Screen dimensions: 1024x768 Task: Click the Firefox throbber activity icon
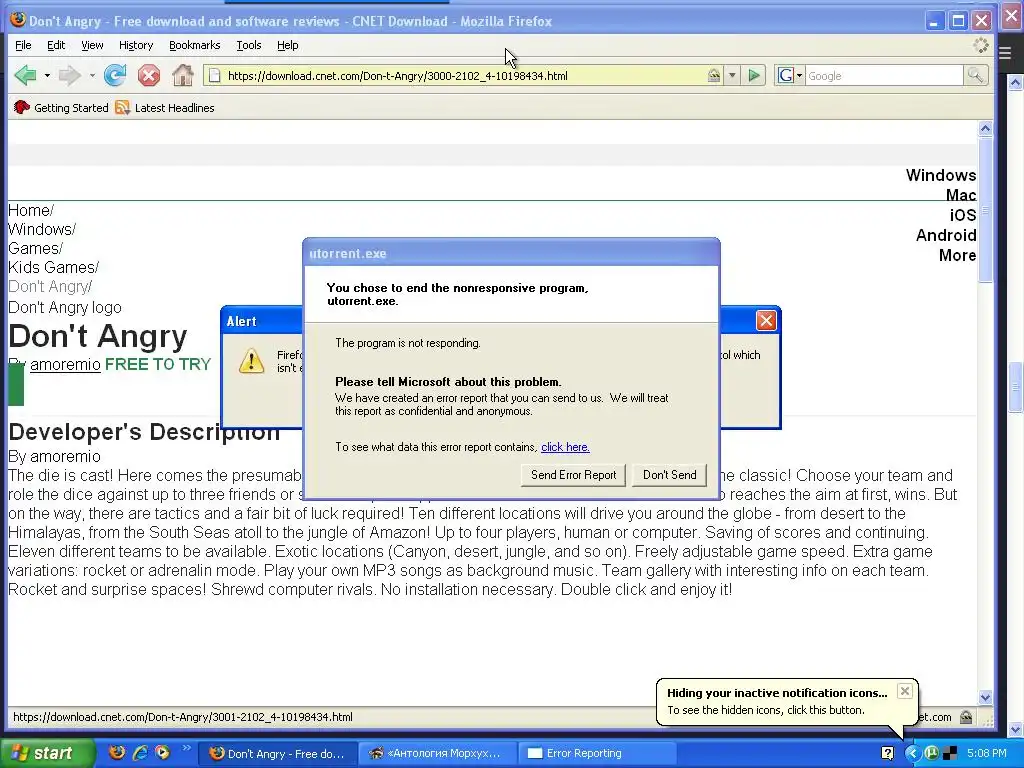click(x=981, y=45)
